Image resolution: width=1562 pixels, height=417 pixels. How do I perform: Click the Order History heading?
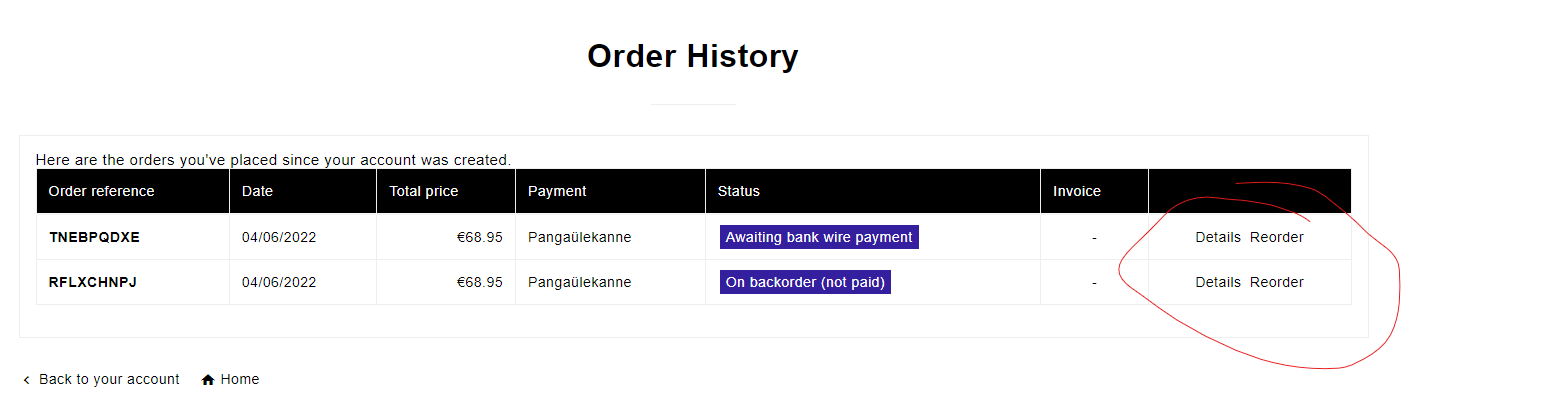[692, 56]
